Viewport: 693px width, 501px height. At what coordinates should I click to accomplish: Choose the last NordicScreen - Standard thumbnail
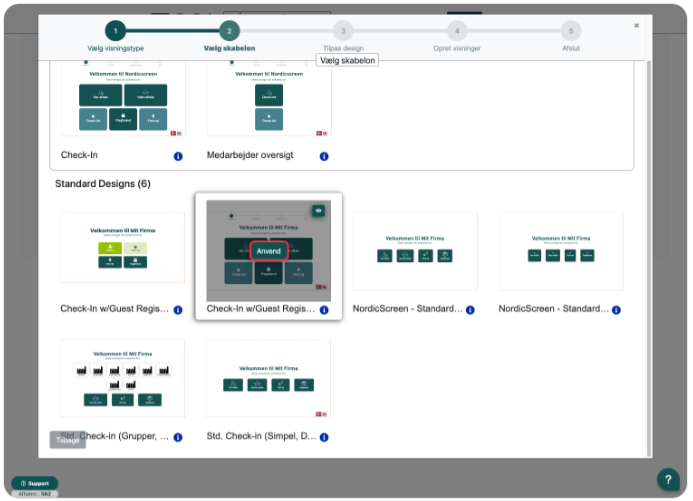pos(561,250)
